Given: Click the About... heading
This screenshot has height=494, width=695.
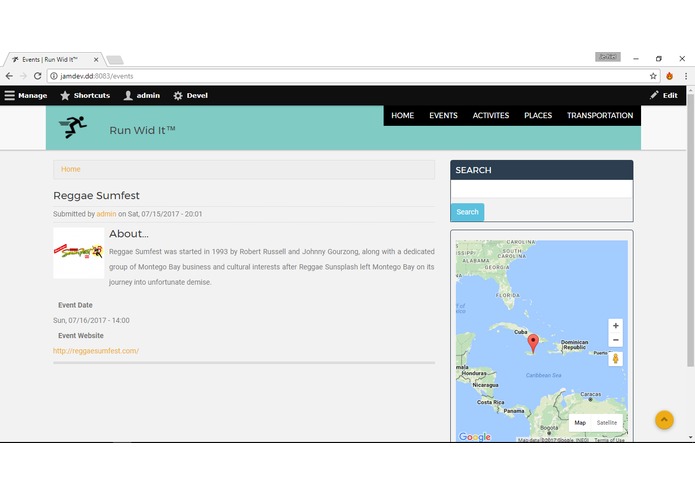Looking at the screenshot, I should coord(129,233).
